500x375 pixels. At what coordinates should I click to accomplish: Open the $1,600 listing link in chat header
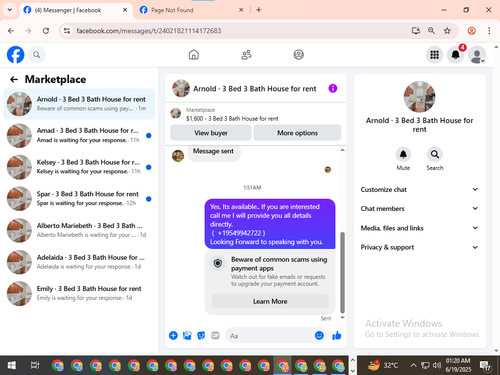point(232,119)
